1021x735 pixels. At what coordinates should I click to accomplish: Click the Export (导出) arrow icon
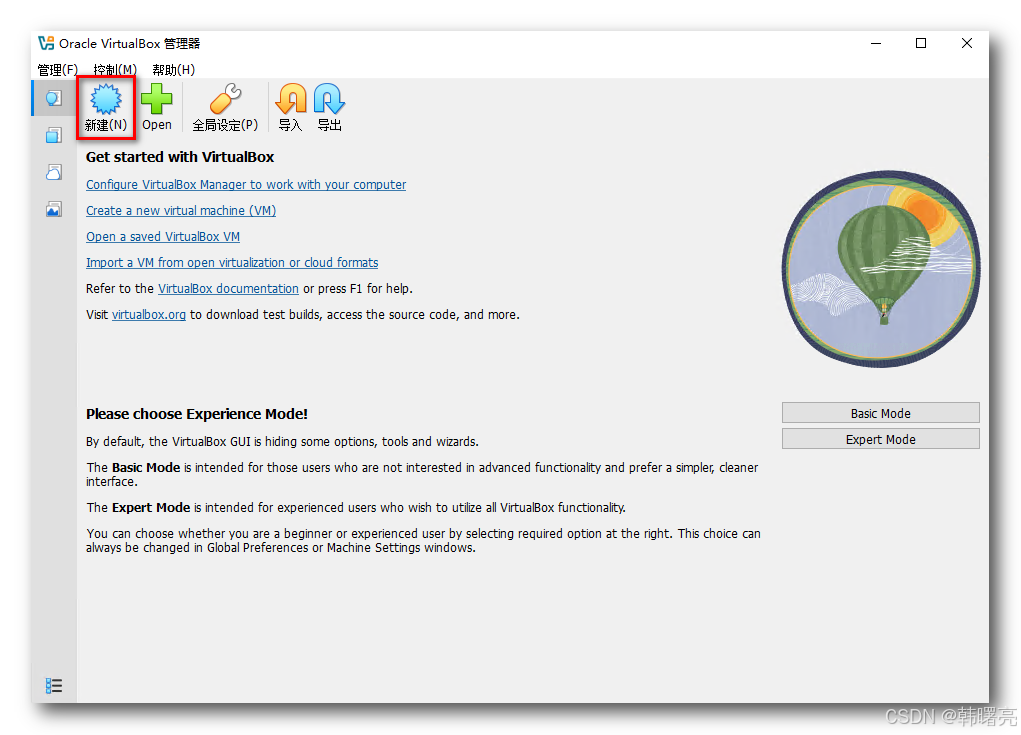329,99
